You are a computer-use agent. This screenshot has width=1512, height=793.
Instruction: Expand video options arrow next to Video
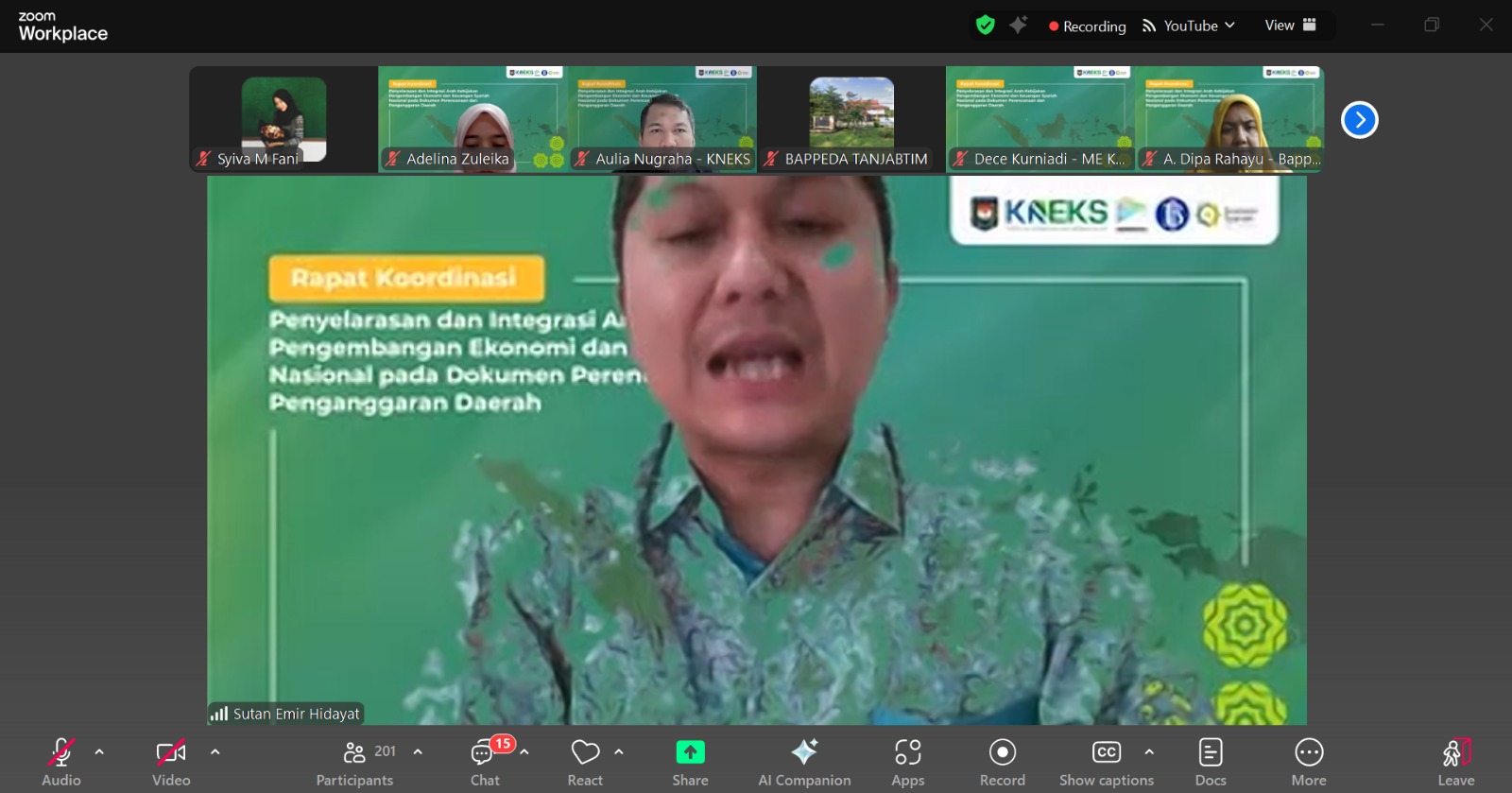[215, 752]
